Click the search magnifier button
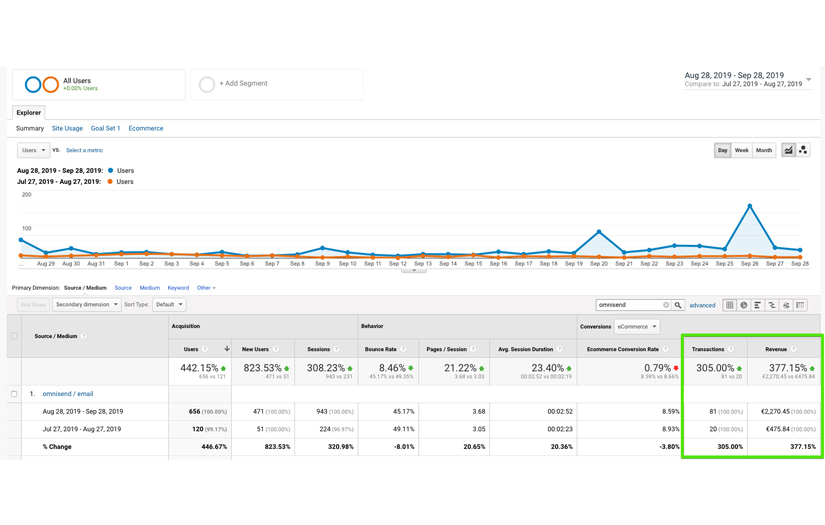 click(678, 305)
